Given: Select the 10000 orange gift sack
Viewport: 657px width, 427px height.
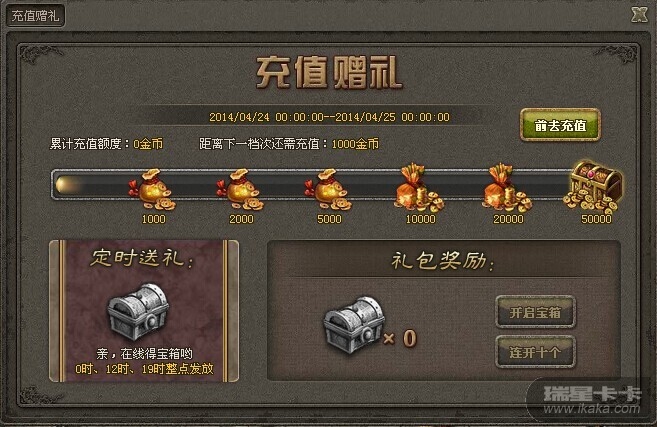Looking at the screenshot, I should (419, 187).
